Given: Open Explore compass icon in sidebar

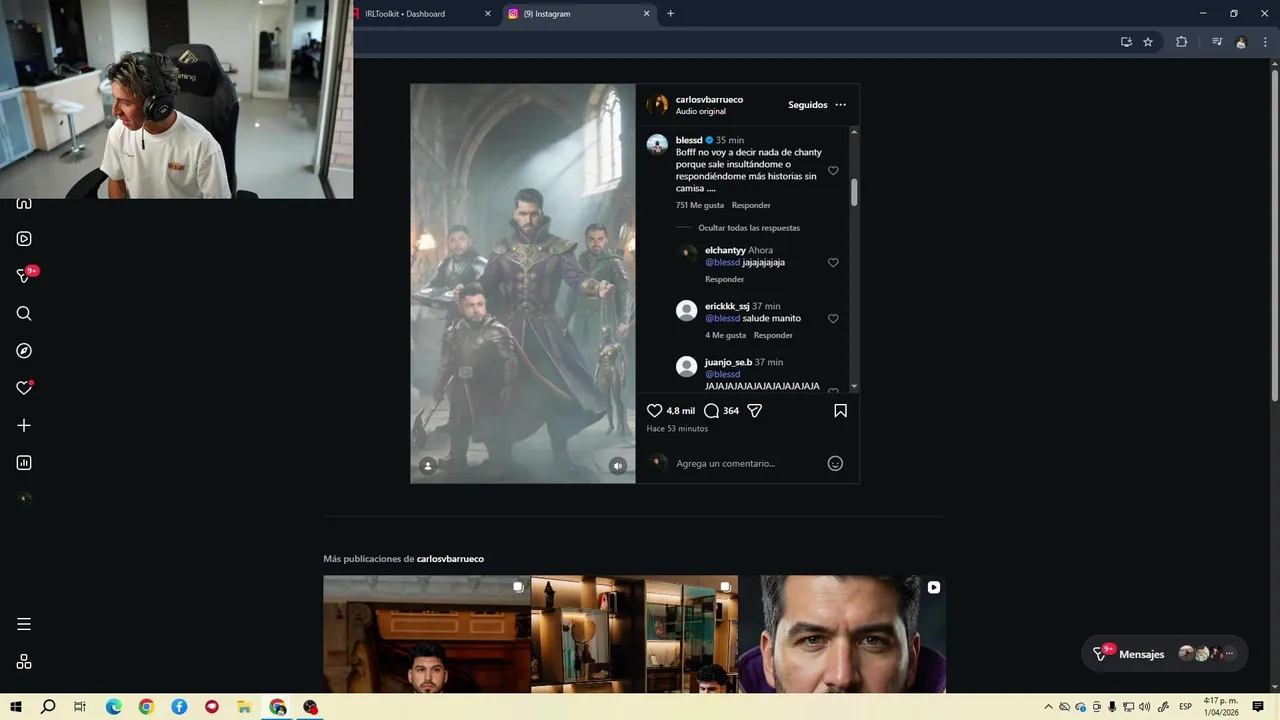Looking at the screenshot, I should [x=24, y=351].
